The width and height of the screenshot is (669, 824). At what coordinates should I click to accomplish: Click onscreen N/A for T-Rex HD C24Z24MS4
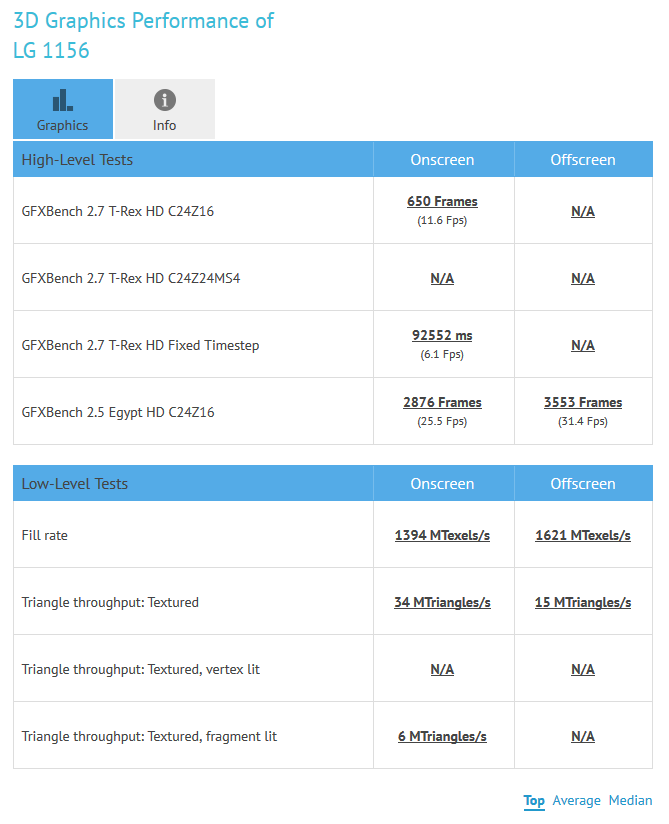[x=442, y=278]
